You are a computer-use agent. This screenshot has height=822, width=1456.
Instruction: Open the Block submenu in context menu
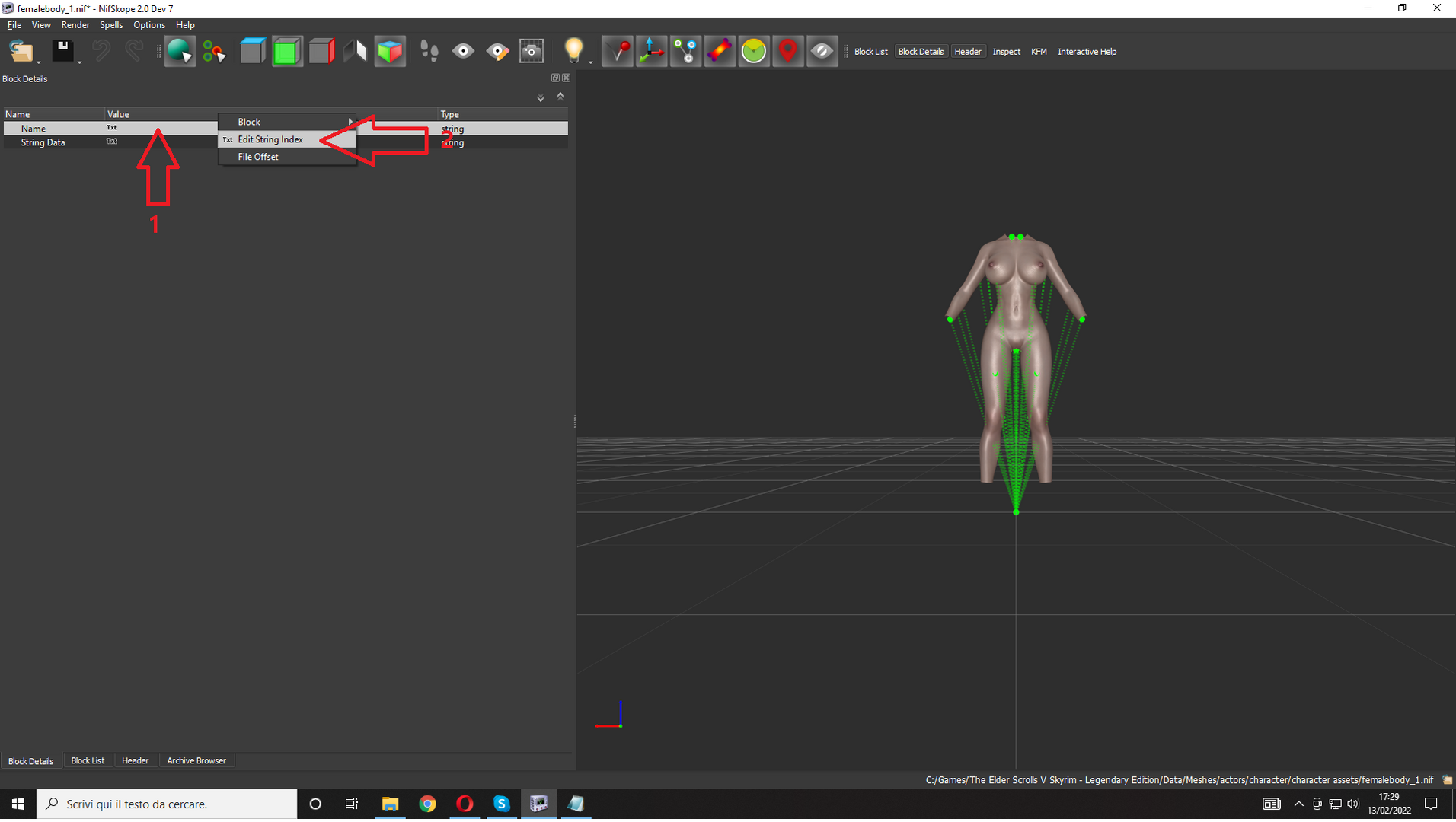click(x=287, y=122)
